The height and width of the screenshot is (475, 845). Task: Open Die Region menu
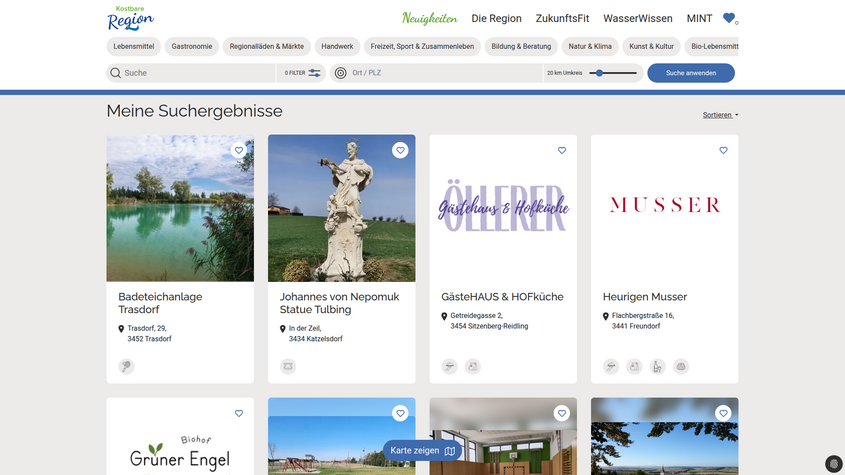tap(496, 18)
